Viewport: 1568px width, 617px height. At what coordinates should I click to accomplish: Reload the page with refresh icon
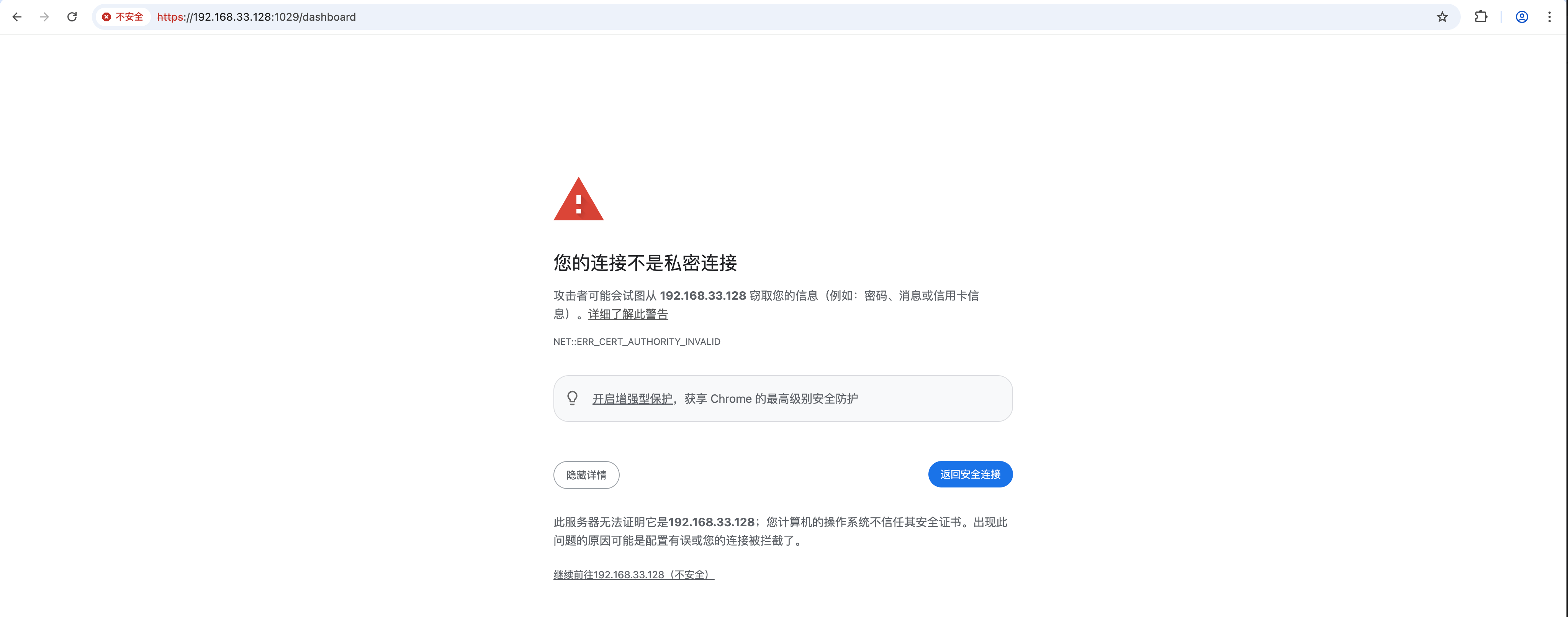pyautogui.click(x=72, y=17)
